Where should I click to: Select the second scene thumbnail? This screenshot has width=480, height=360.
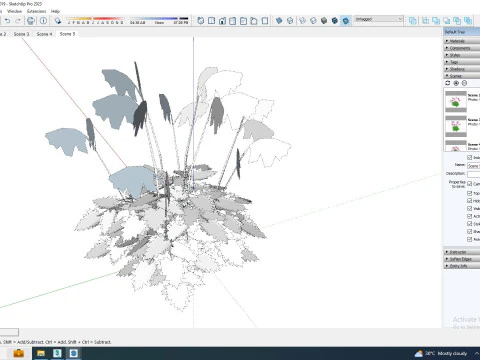pyautogui.click(x=456, y=126)
